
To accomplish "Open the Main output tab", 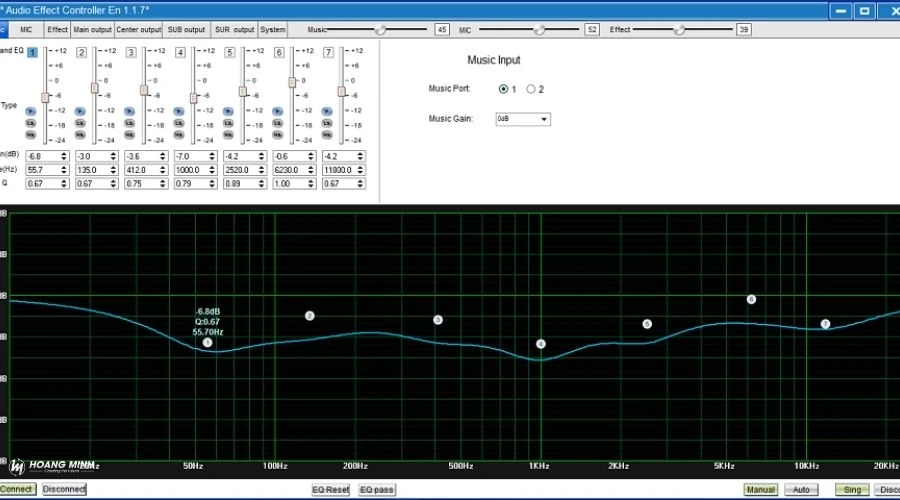I will [92, 30].
